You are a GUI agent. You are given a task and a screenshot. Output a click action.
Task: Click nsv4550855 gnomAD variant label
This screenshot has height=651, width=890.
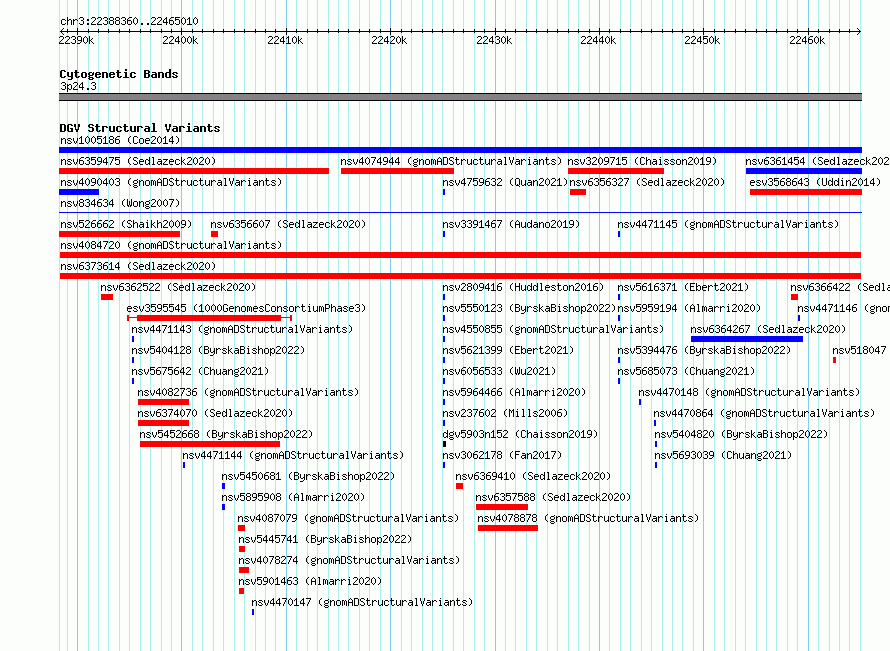553,329
